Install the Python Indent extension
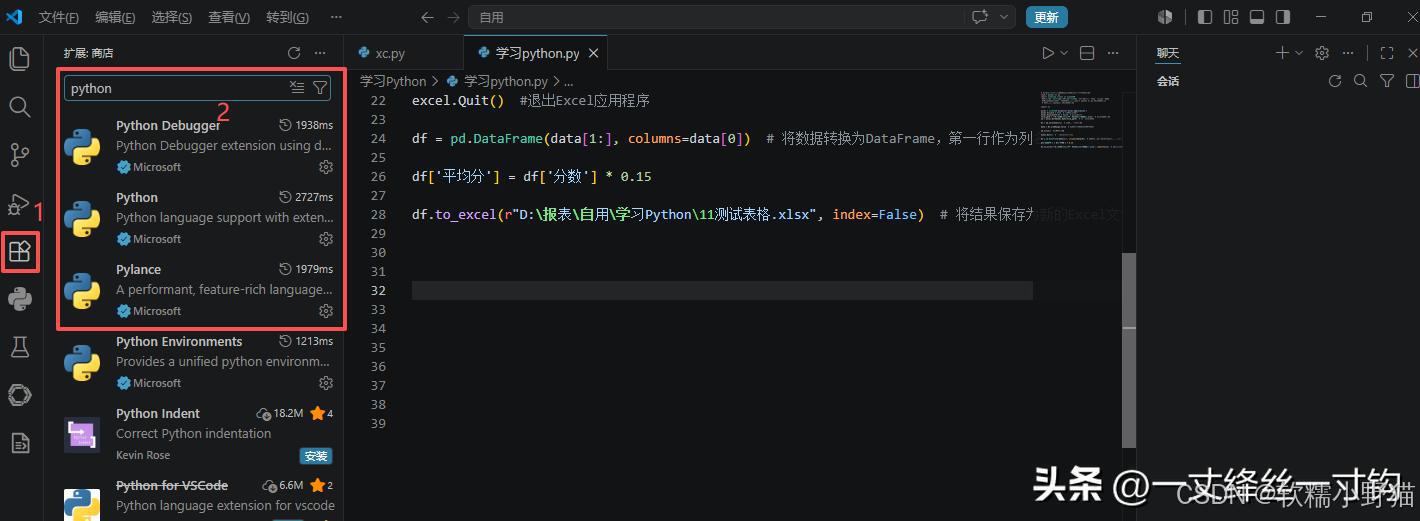Screen dimensions: 1420x521 pyautogui.click(x=316, y=456)
